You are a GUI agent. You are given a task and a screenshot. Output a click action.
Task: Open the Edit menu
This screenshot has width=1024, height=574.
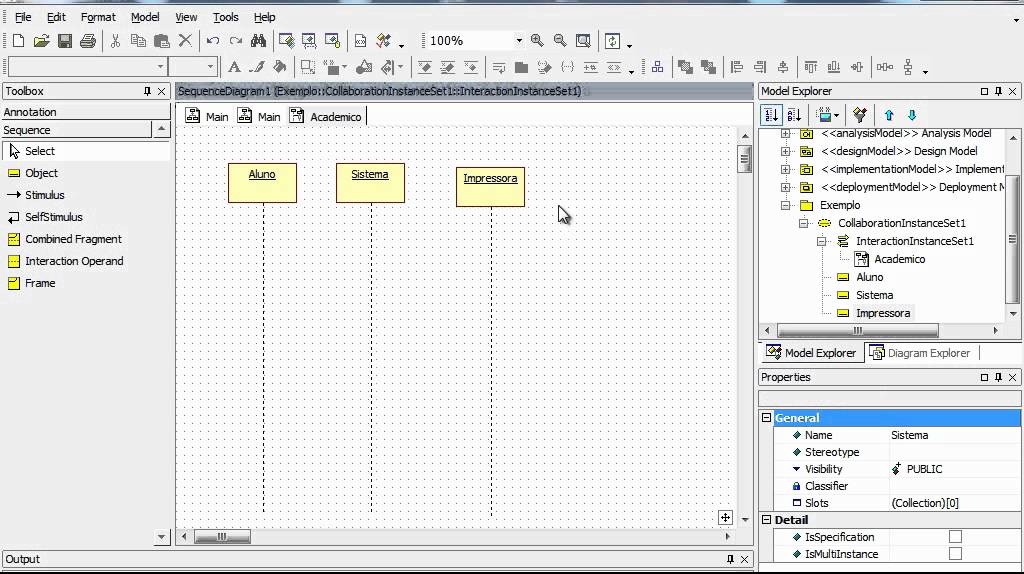pos(56,18)
